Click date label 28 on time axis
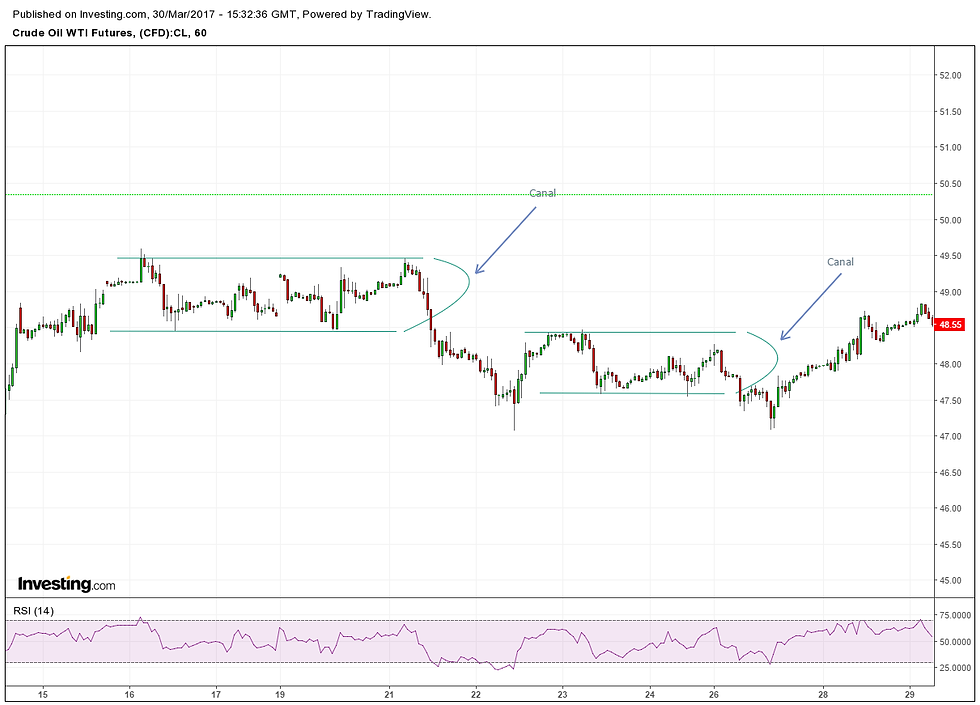This screenshot has height=705, width=980. point(823,694)
